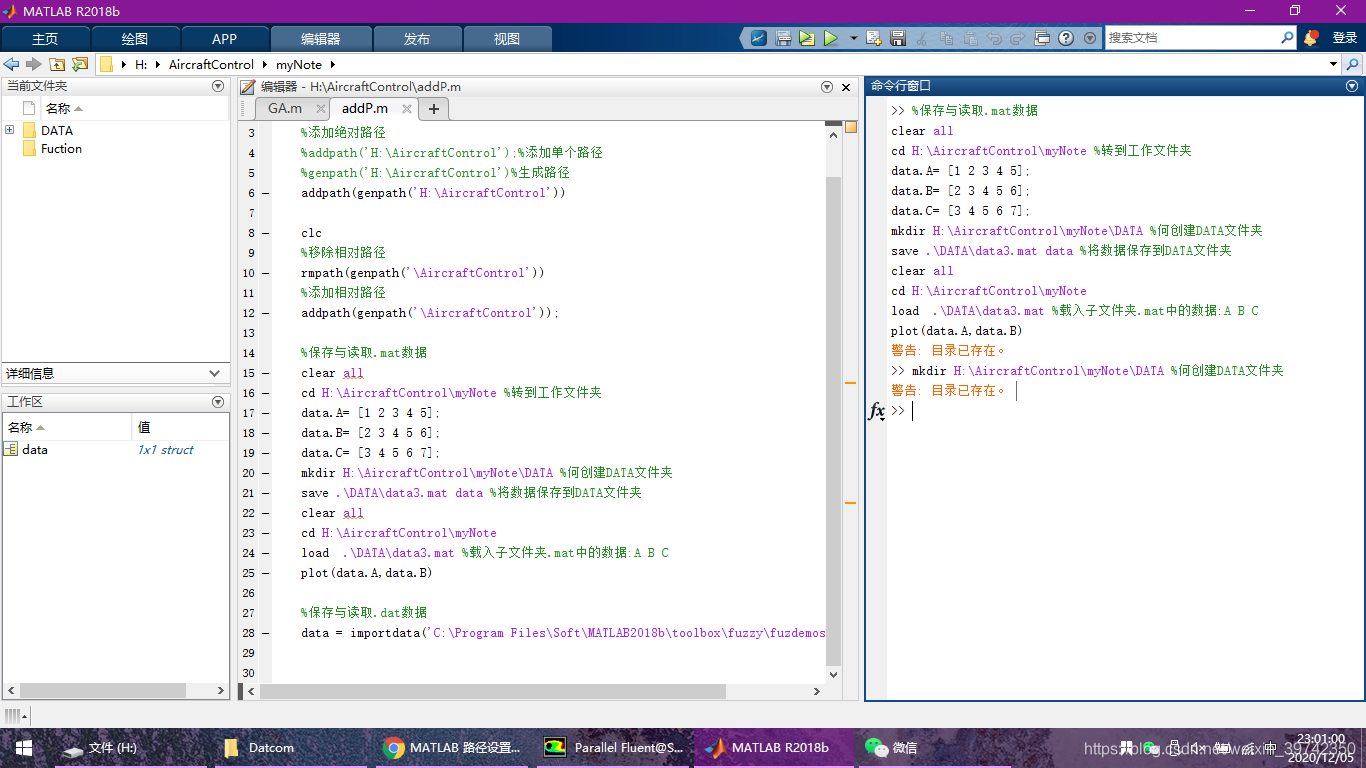
Task: Click the search magnifier in documentation box
Action: click(1287, 37)
